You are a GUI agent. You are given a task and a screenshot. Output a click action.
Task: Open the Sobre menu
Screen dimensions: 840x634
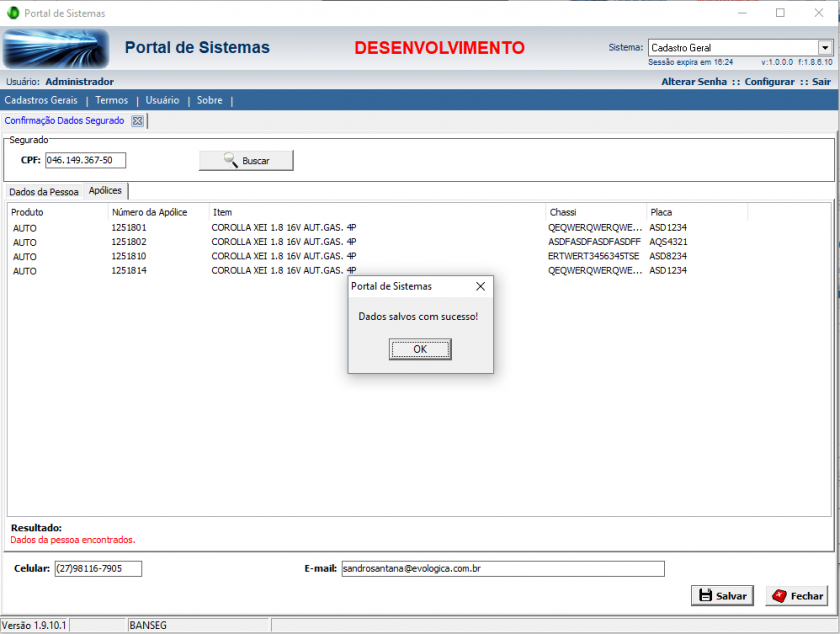[209, 100]
